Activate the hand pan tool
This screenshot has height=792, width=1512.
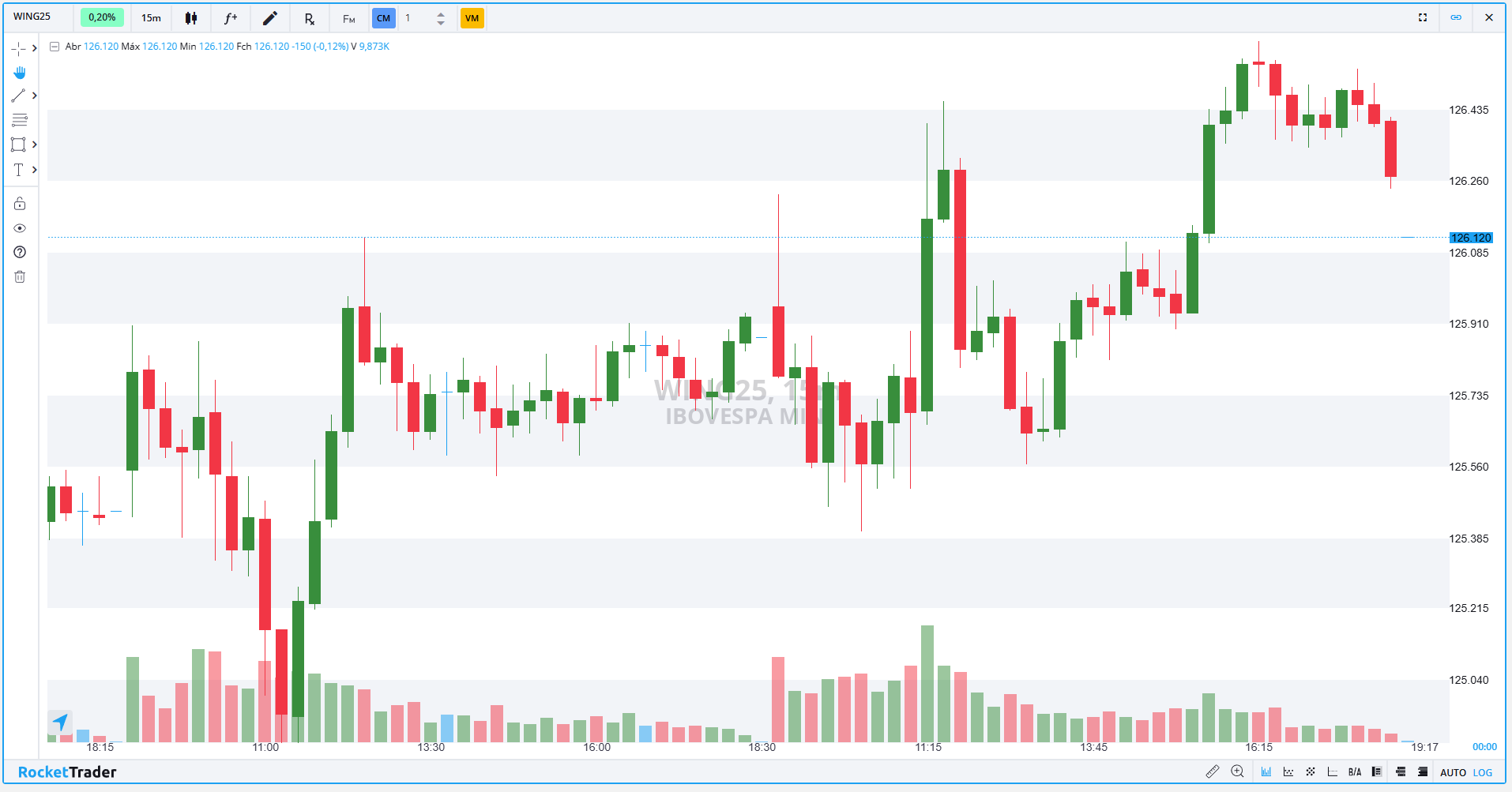coord(20,73)
